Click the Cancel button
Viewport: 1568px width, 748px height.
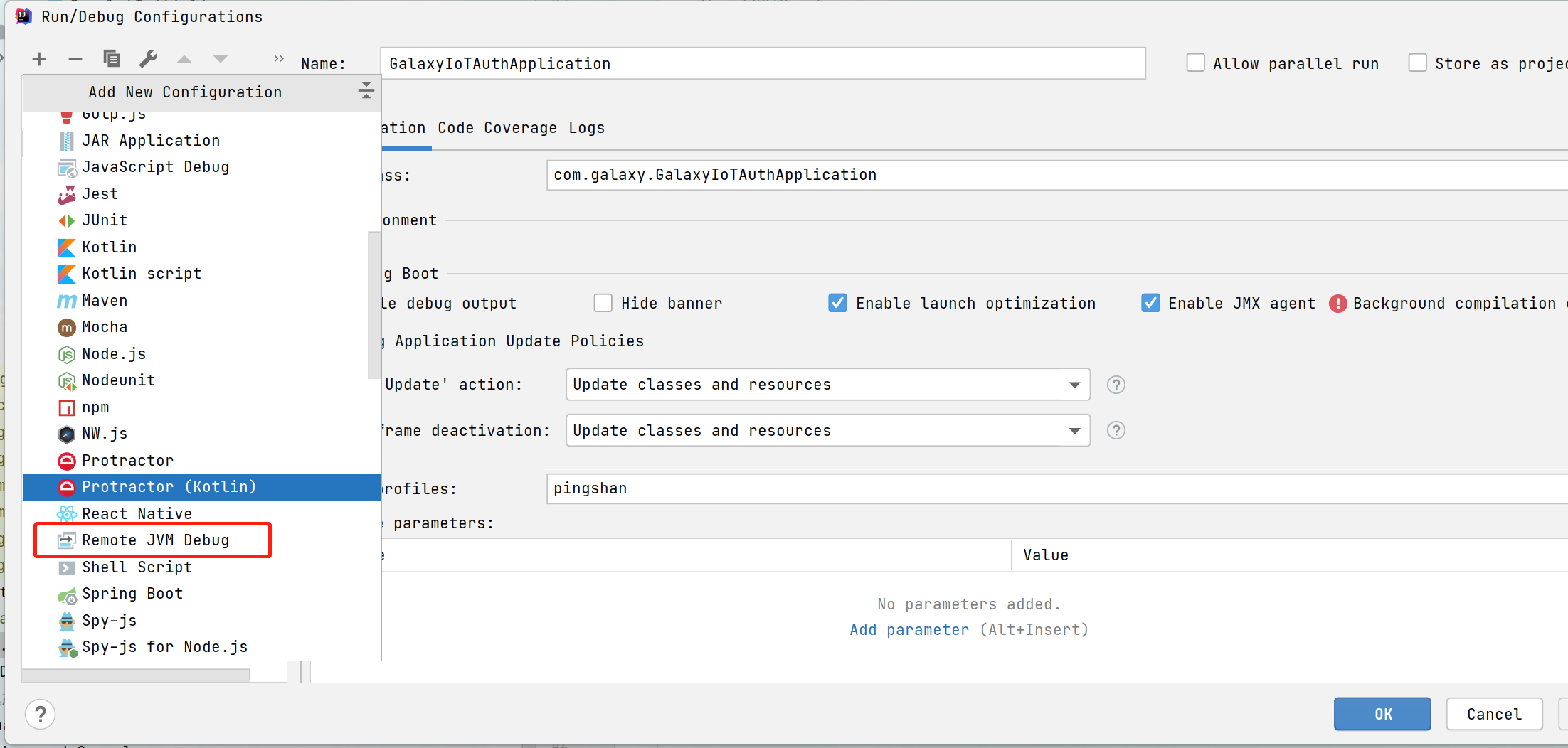(1494, 714)
